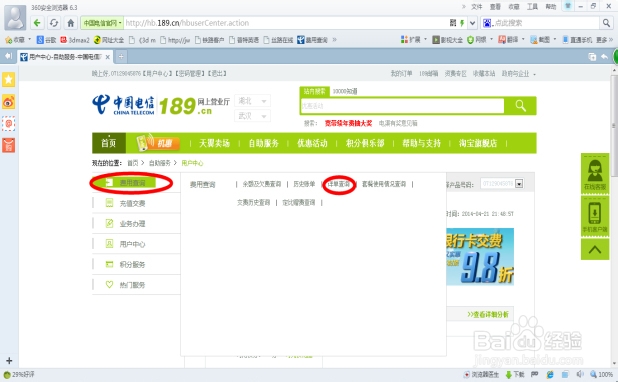The height and width of the screenshot is (382, 618).
Task: Select 费用查询 in left sidebar
Action: tap(132, 183)
